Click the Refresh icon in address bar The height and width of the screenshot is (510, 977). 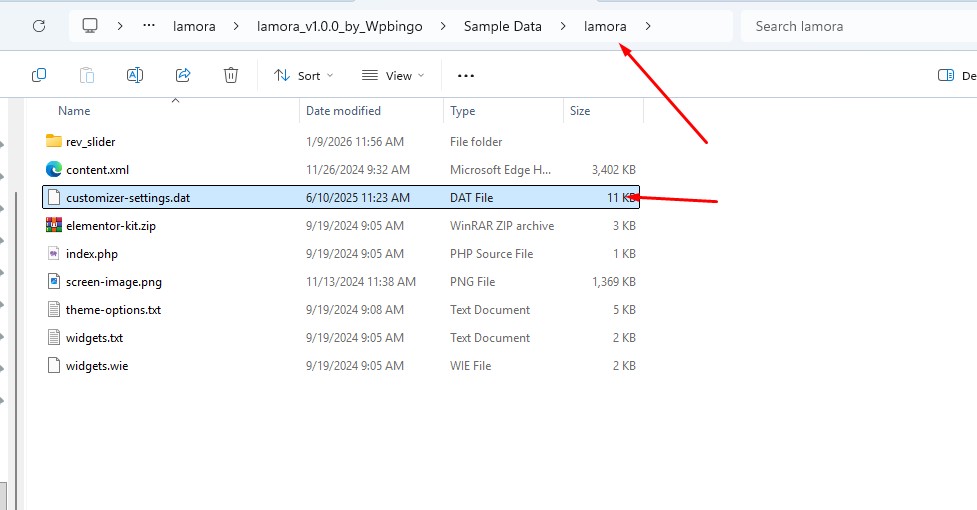pyautogui.click(x=39, y=26)
